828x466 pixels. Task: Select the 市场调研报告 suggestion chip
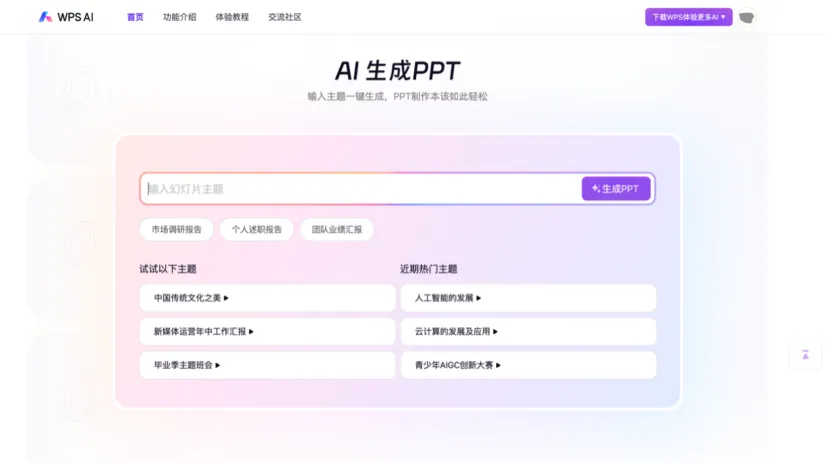pyautogui.click(x=177, y=231)
